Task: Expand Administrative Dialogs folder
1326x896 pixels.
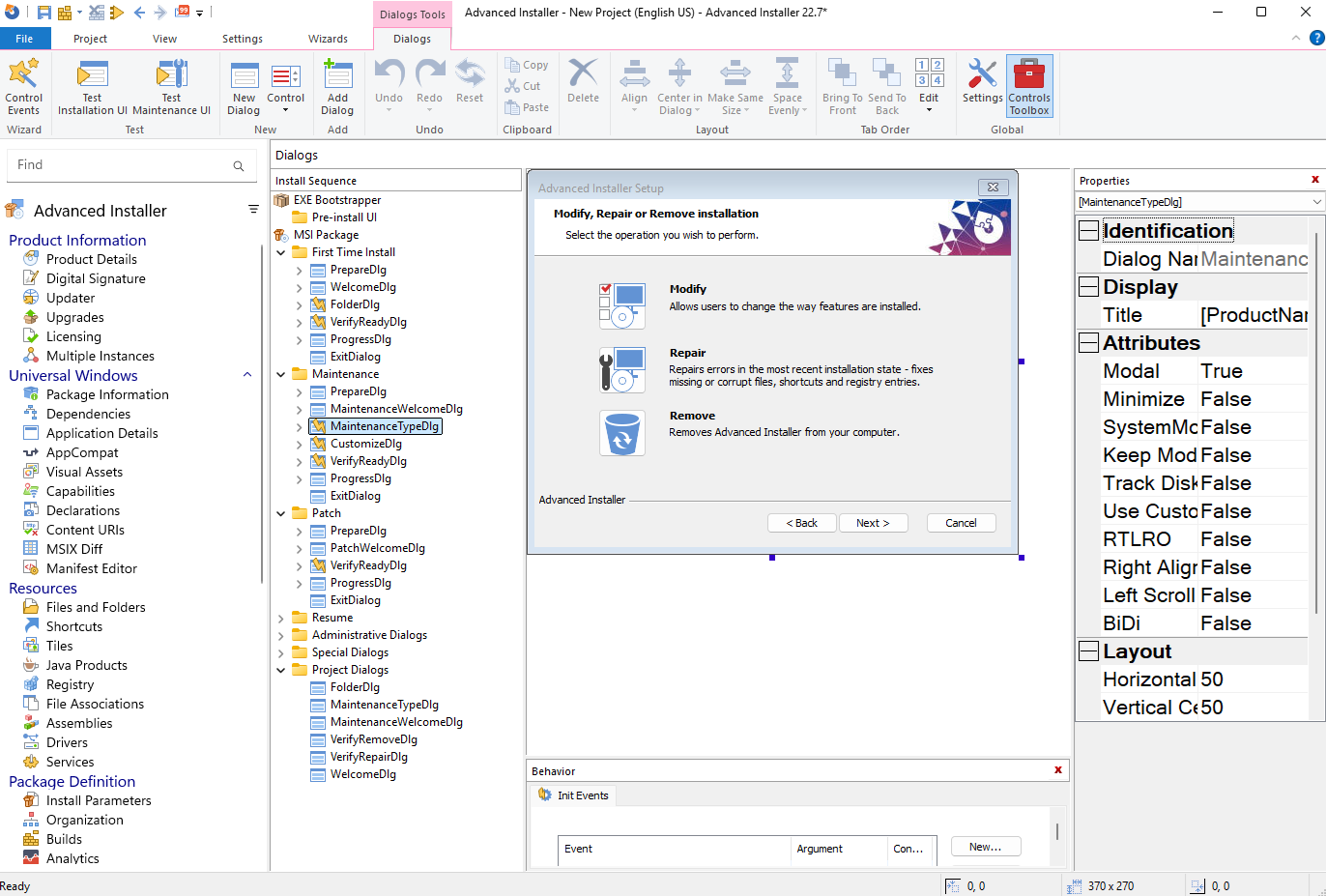Action: point(281,635)
